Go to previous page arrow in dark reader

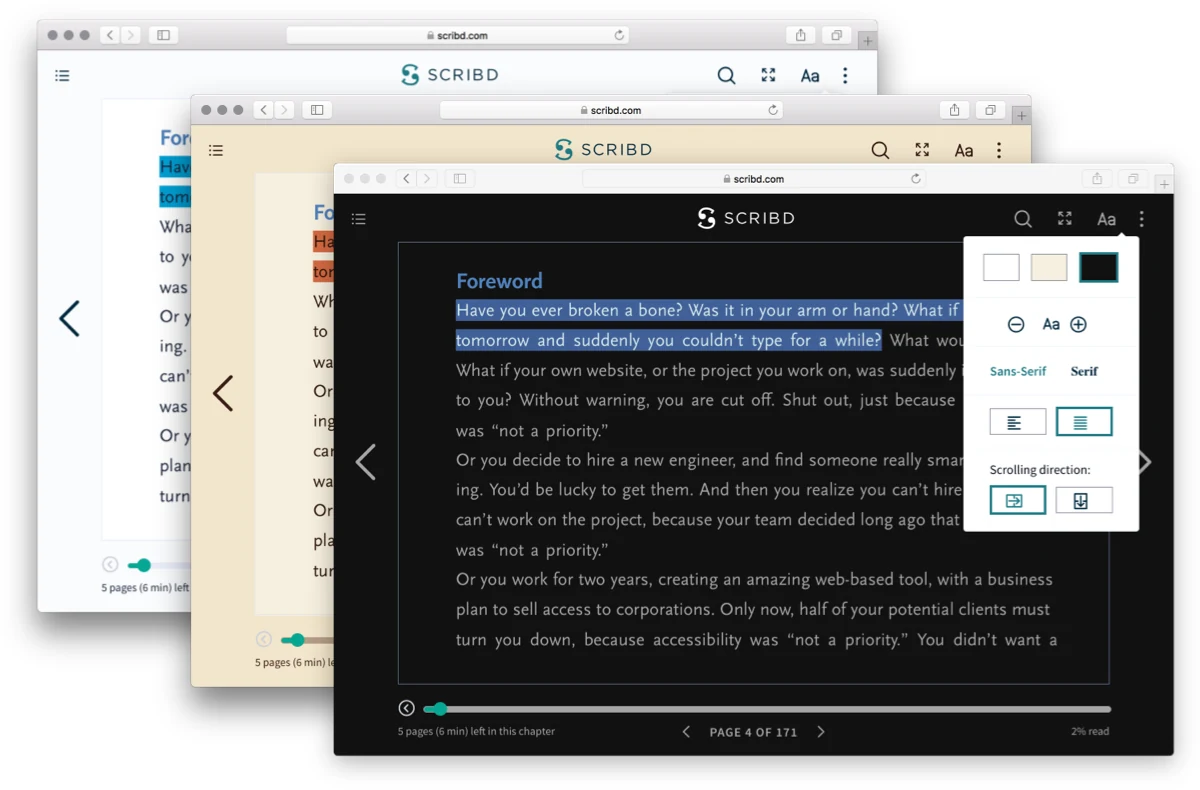point(366,462)
